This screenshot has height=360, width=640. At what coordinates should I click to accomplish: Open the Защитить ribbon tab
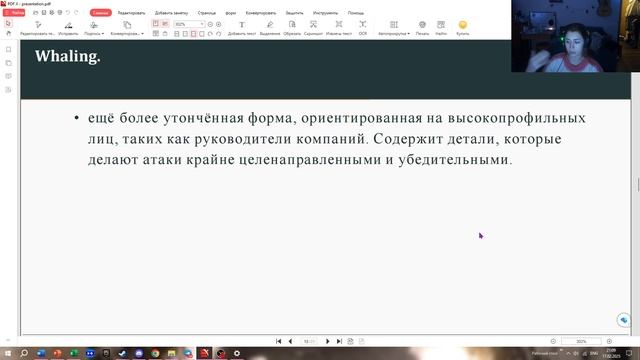[x=294, y=13]
